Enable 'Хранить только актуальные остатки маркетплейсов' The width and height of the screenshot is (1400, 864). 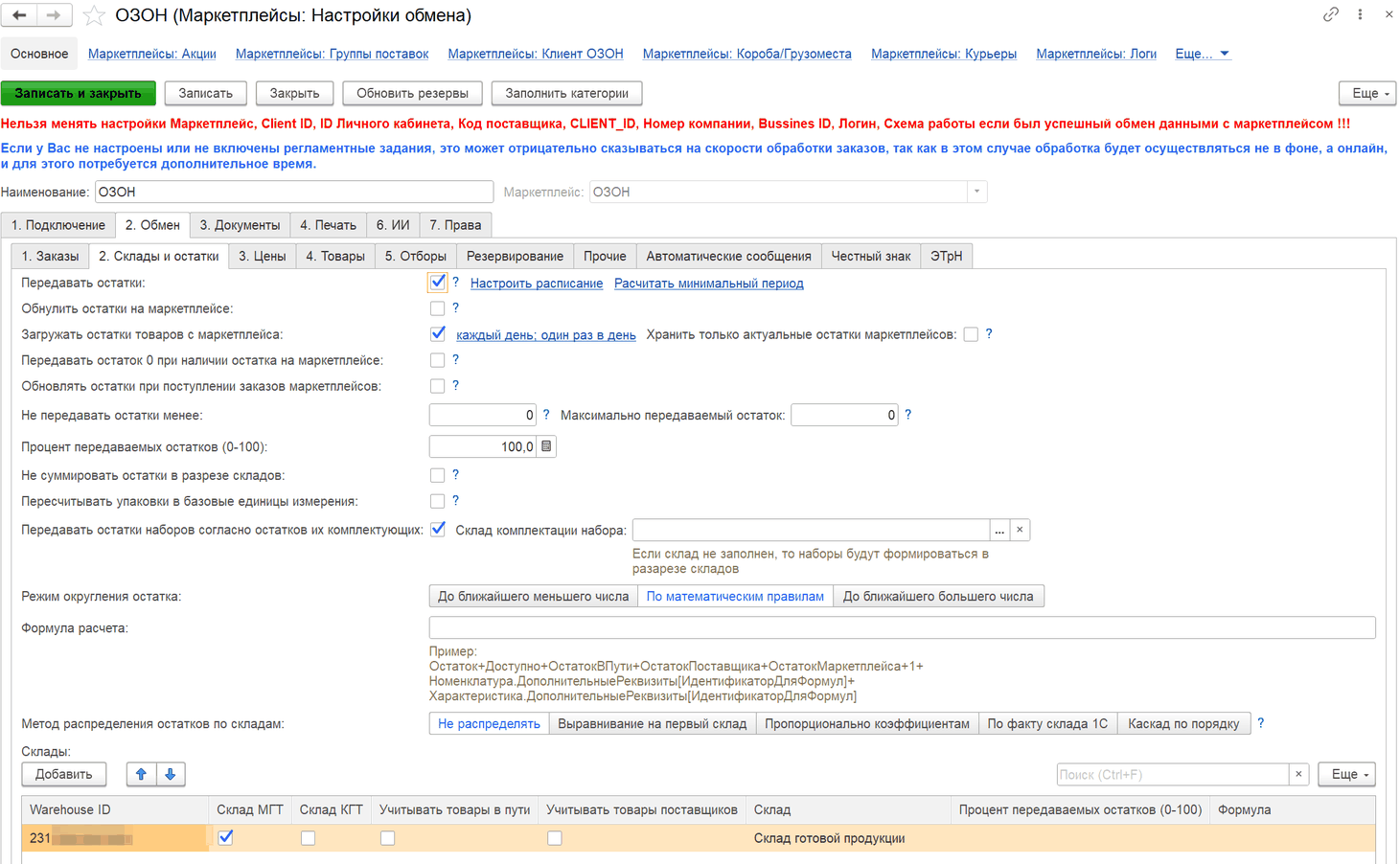[971, 334]
